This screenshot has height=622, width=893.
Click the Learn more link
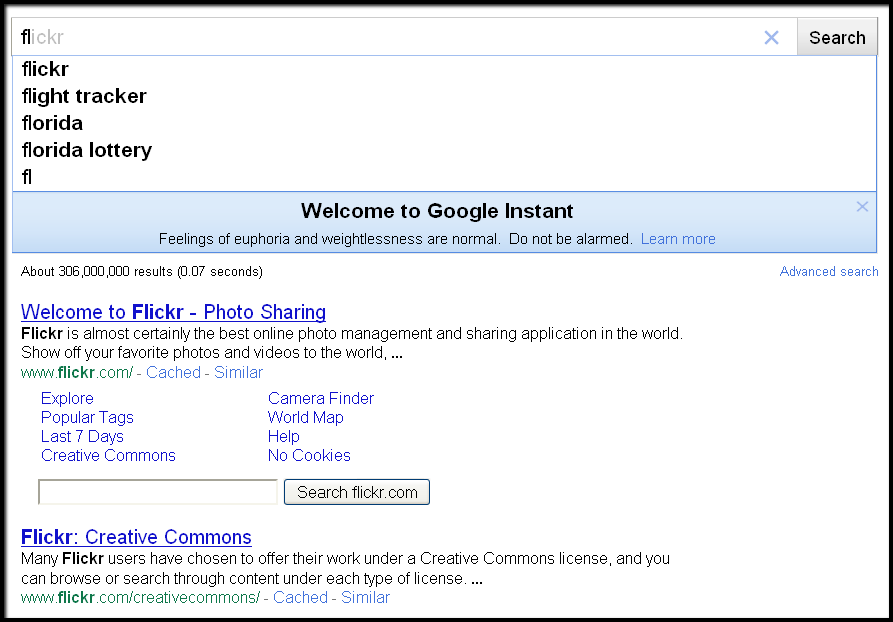click(x=678, y=239)
